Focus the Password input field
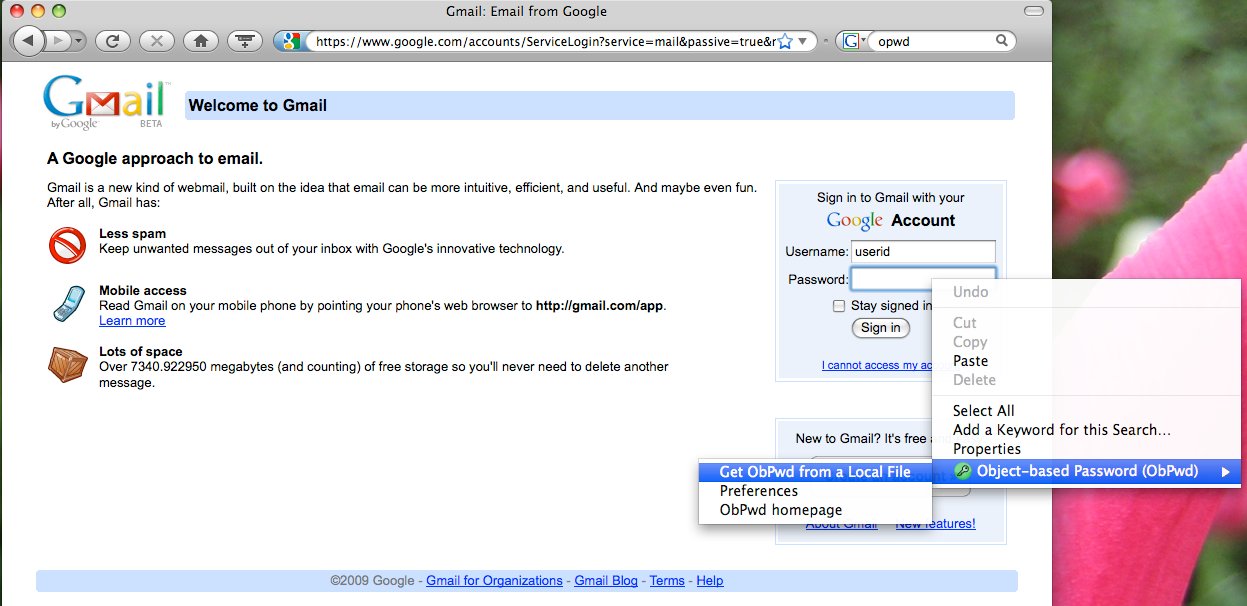 923,278
